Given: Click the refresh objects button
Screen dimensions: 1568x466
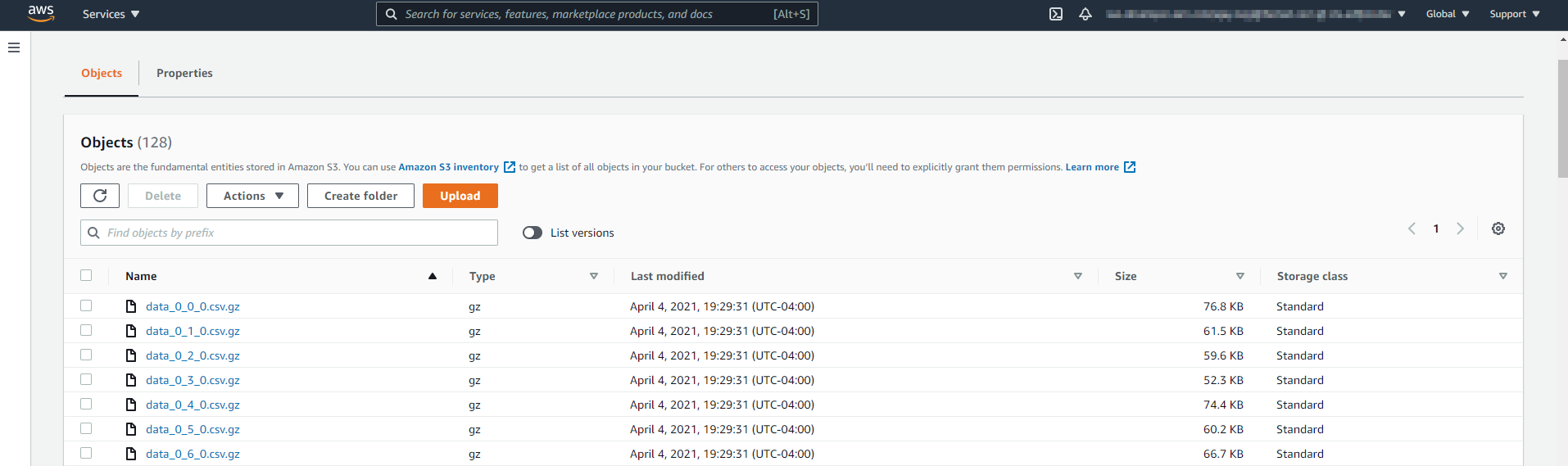Looking at the screenshot, I should (100, 196).
